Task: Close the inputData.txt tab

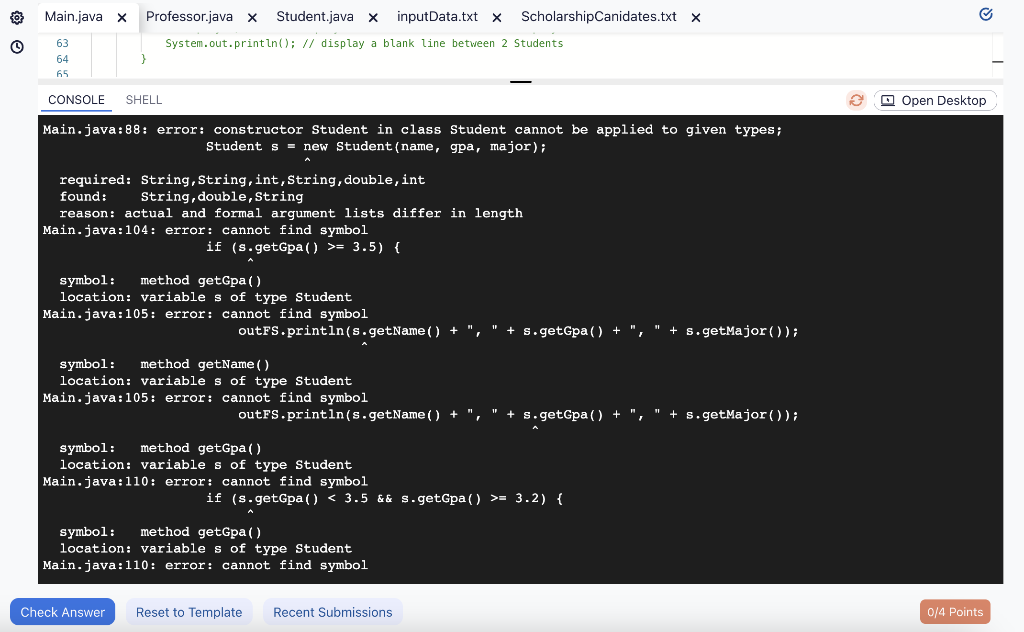Action: (x=496, y=17)
